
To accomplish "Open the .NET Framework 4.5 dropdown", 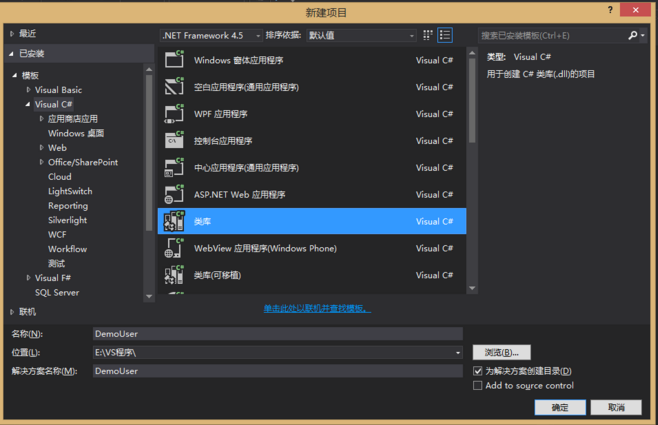I will (x=211, y=36).
